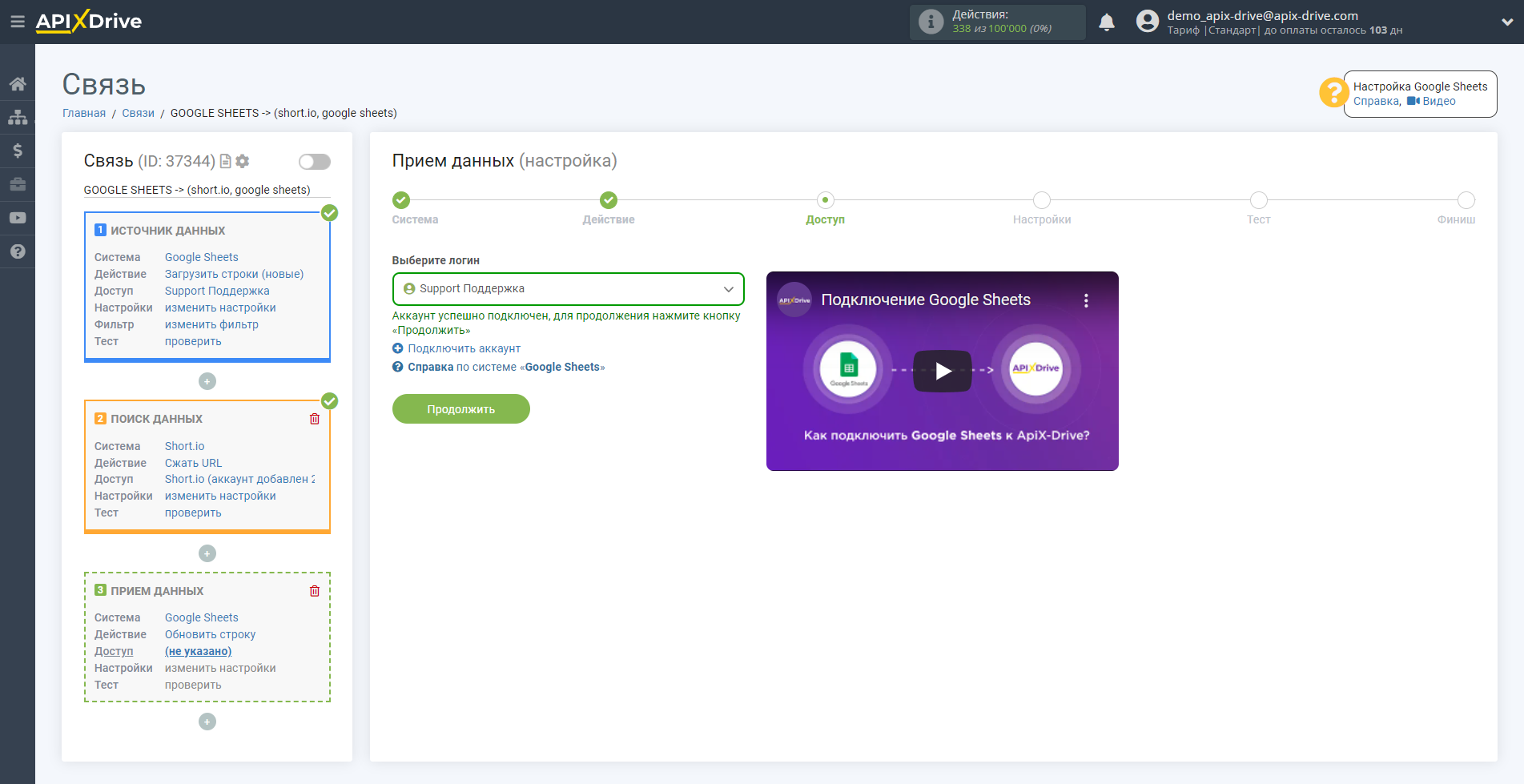Image resolution: width=1524 pixels, height=784 pixels.
Task: Open the help question sidebar icon
Action: (18, 251)
